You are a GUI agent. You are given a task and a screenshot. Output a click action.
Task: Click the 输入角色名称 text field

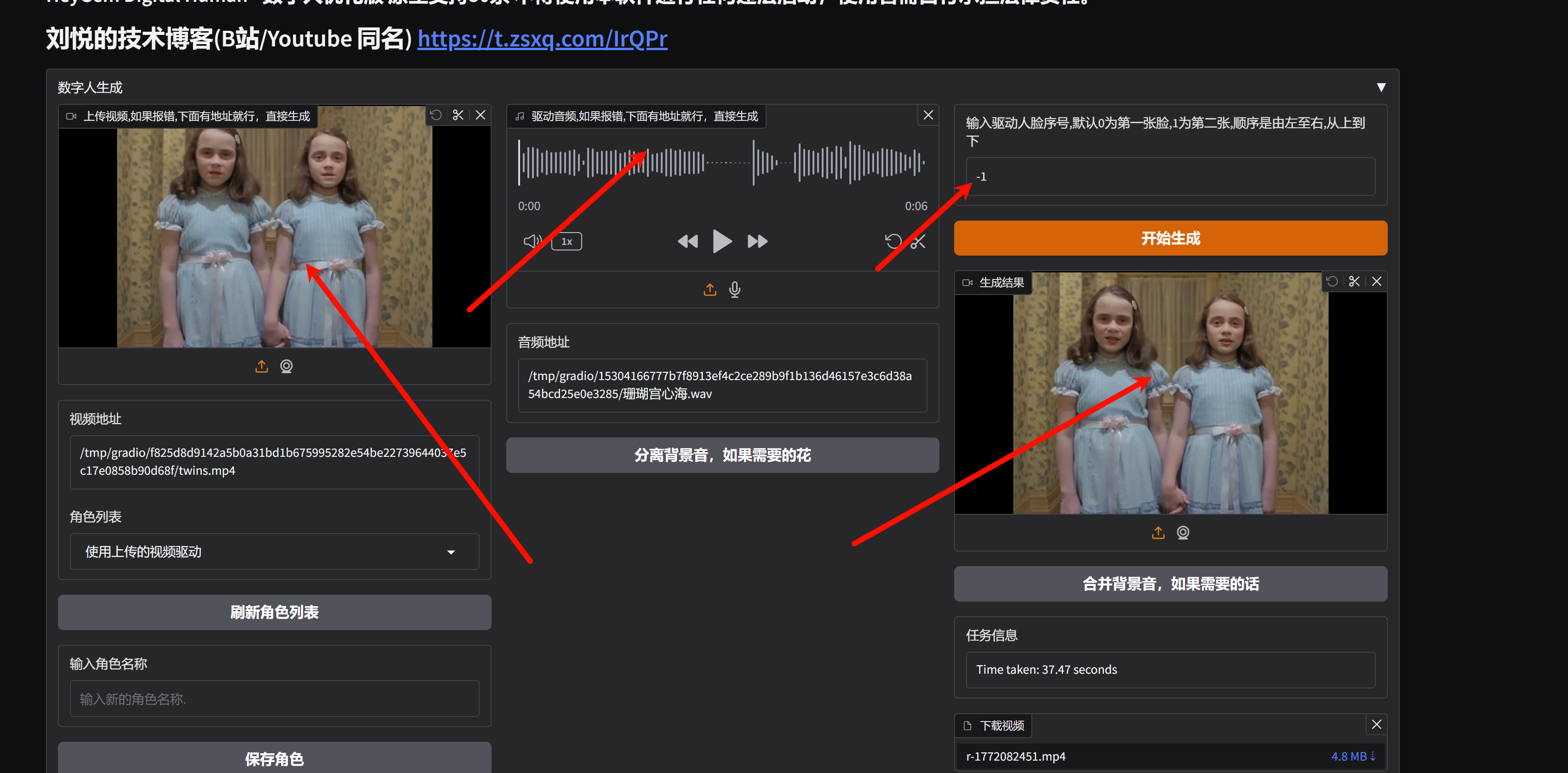(x=275, y=699)
